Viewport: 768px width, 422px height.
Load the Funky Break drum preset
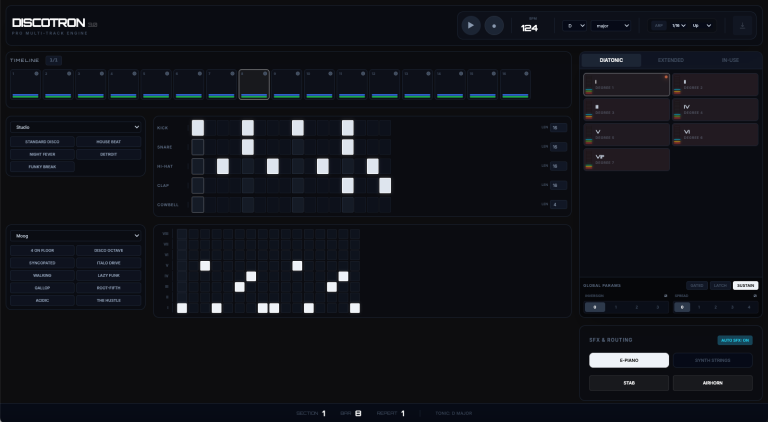43,166
